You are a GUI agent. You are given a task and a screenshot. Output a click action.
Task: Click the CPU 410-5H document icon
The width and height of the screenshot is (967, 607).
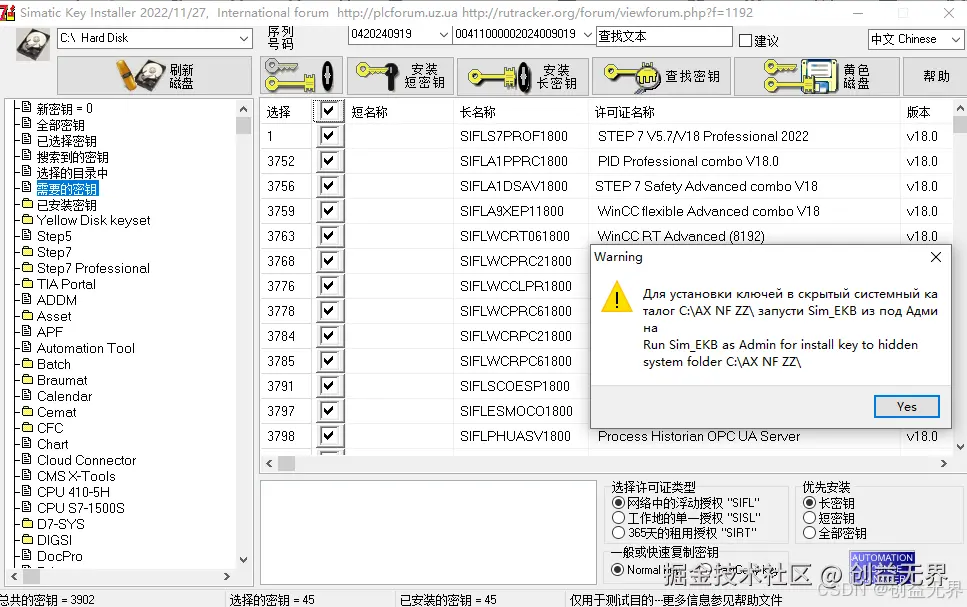coord(27,491)
